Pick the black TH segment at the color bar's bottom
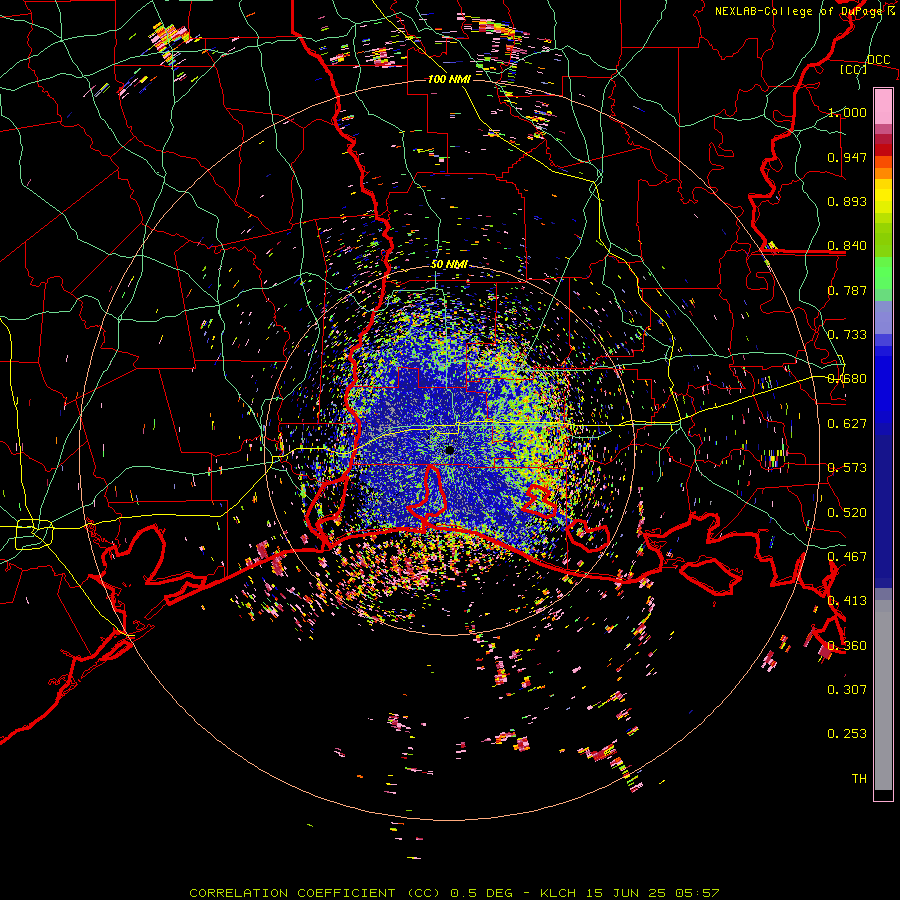 click(x=883, y=794)
